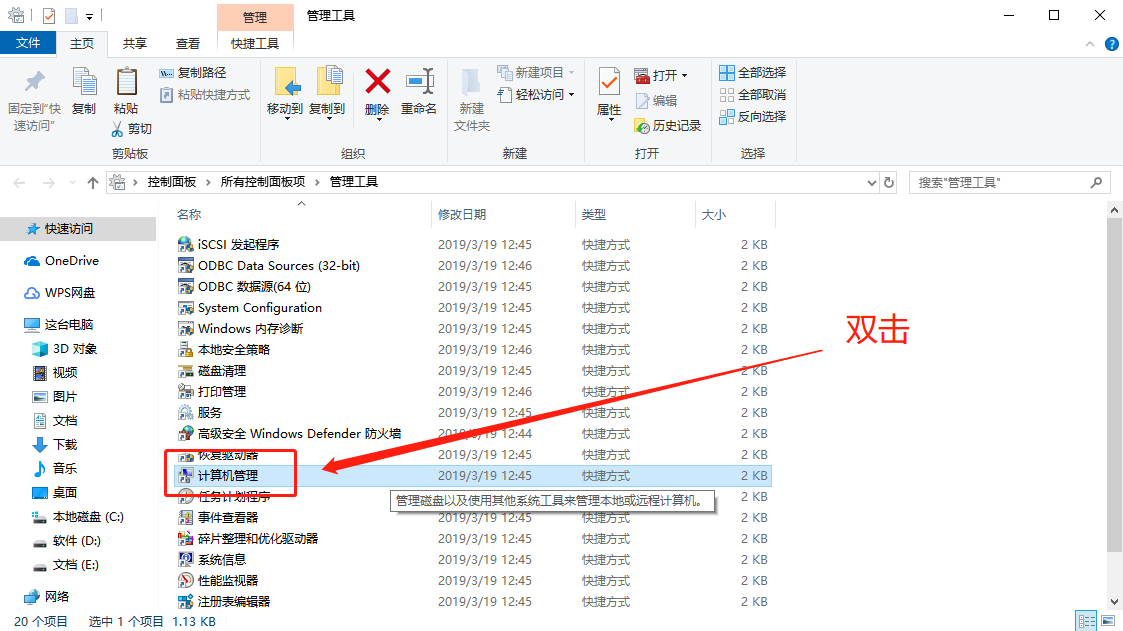
Task: Switch to the View (查看) ribbon tab
Action: (x=188, y=43)
